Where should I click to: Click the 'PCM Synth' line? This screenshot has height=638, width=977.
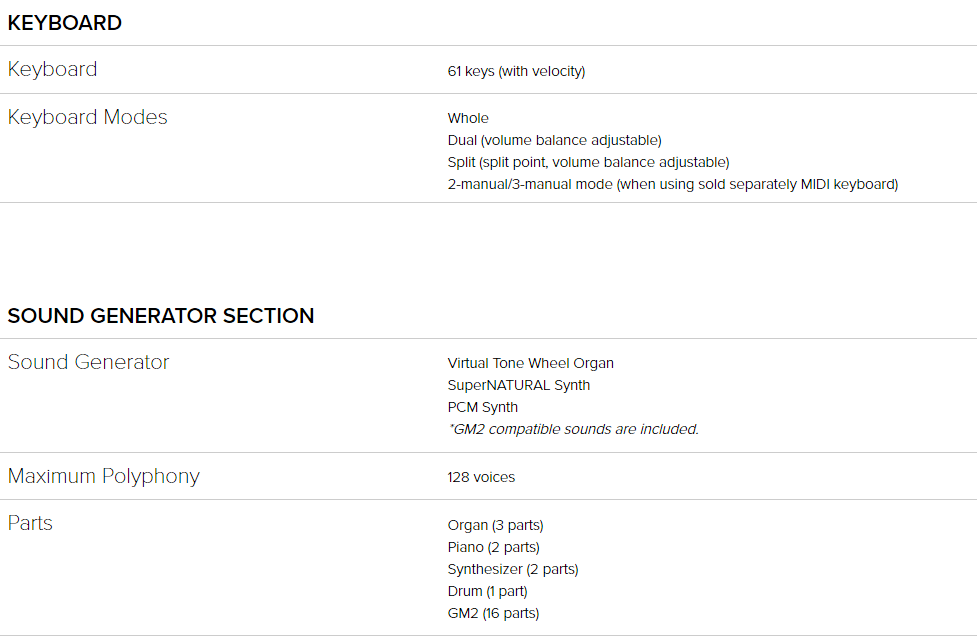482,407
